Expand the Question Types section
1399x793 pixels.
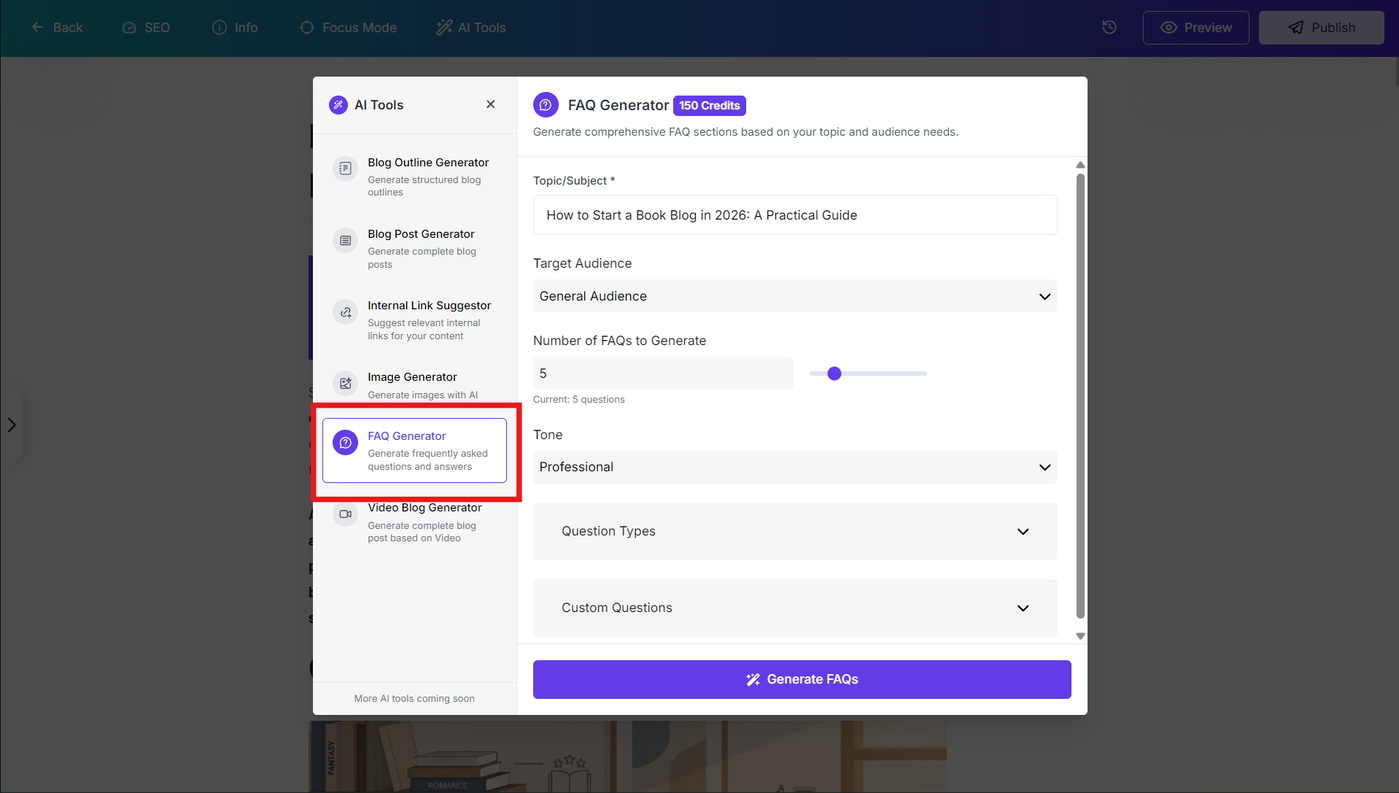click(795, 531)
